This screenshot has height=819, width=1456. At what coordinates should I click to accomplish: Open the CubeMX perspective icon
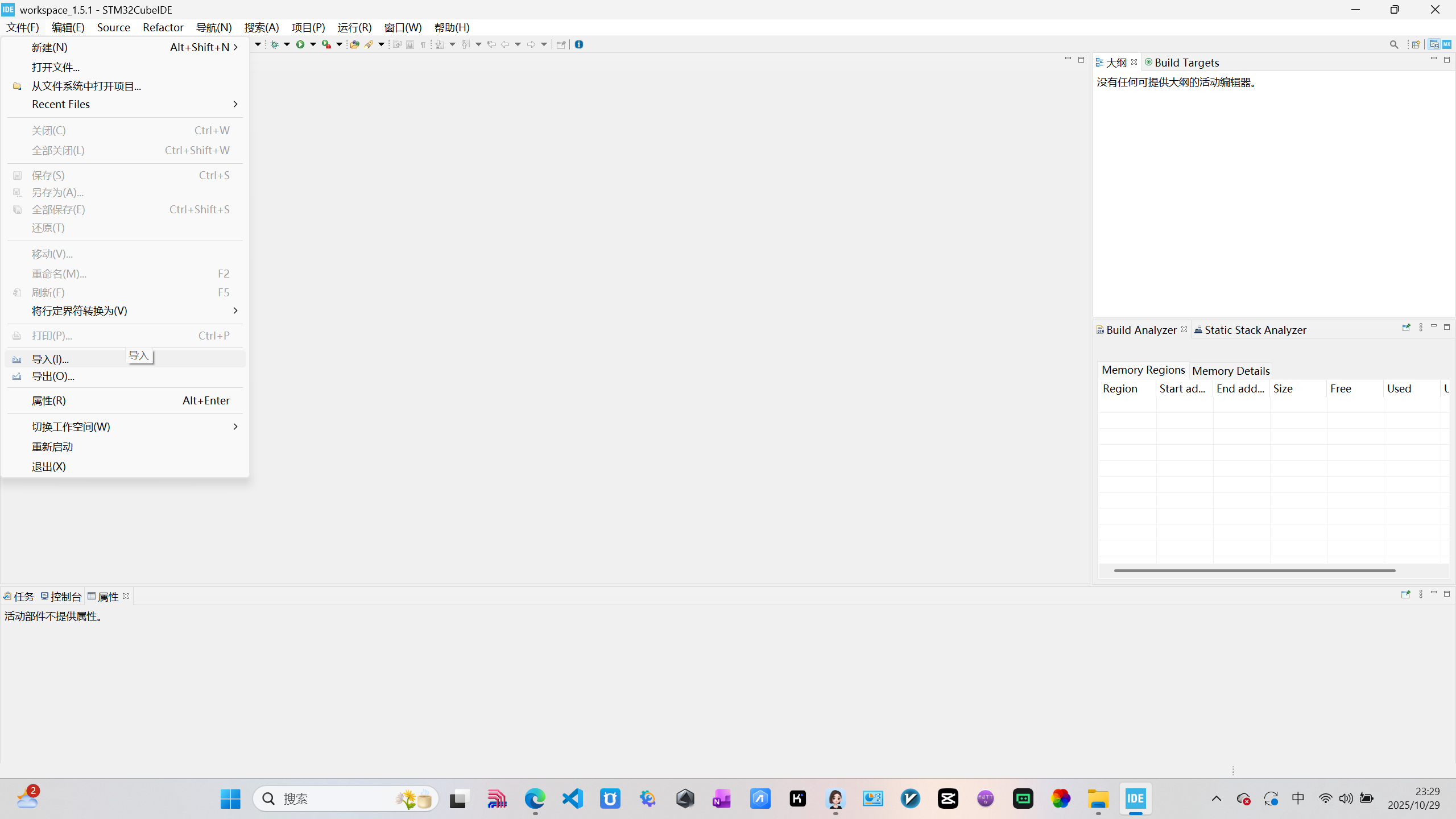[x=1446, y=44]
